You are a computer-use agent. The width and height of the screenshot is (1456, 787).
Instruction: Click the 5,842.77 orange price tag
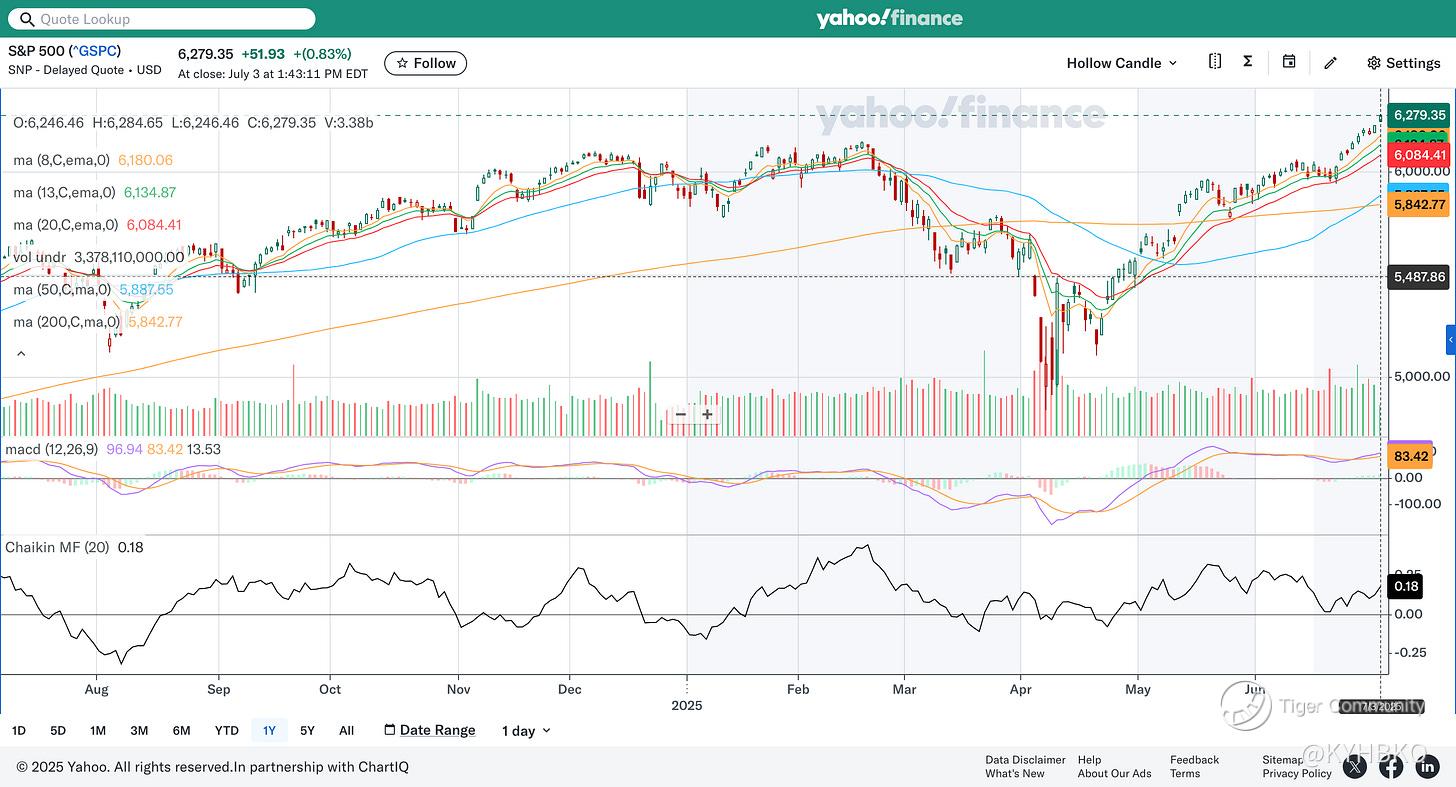tap(1419, 204)
